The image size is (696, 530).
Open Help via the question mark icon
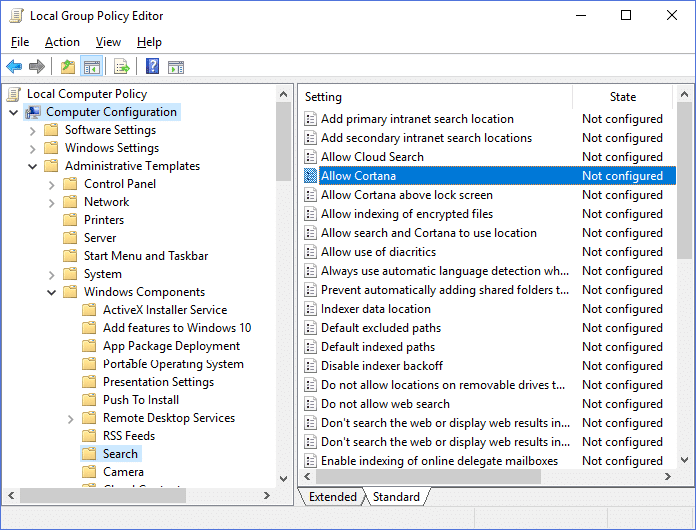(x=152, y=67)
